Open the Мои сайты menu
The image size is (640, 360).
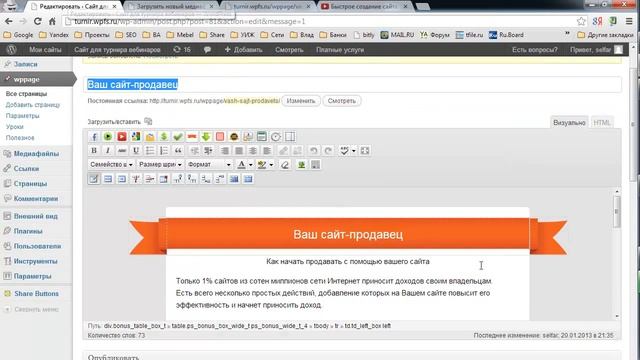pos(45,49)
